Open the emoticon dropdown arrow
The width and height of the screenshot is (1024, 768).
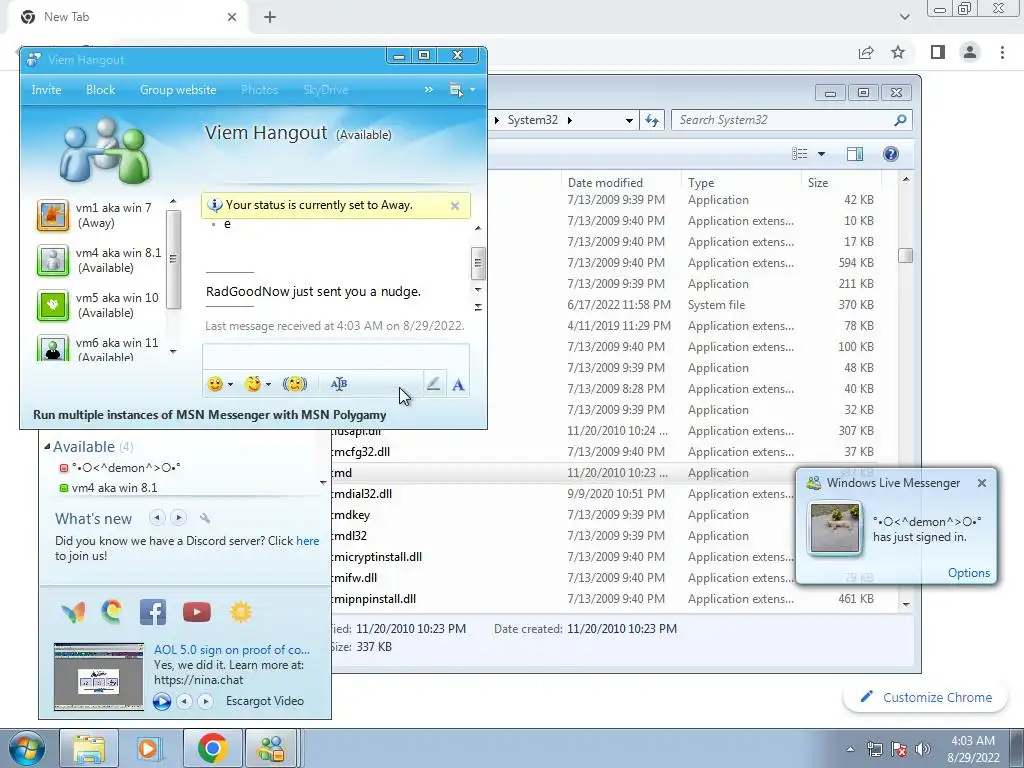tap(230, 385)
